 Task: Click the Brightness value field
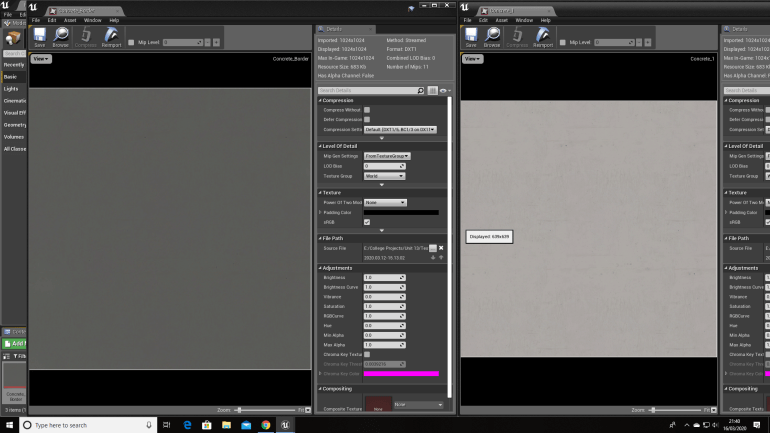coord(384,277)
